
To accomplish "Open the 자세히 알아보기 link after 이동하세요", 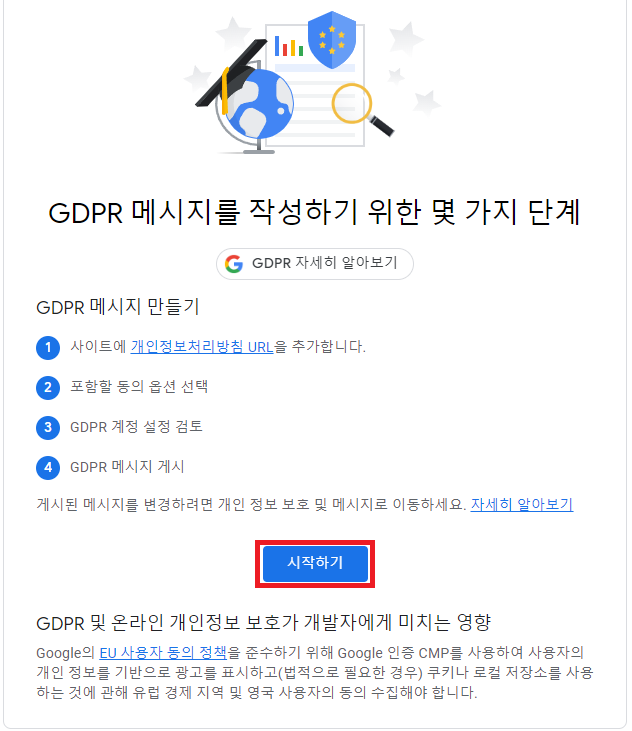I will point(522,504).
